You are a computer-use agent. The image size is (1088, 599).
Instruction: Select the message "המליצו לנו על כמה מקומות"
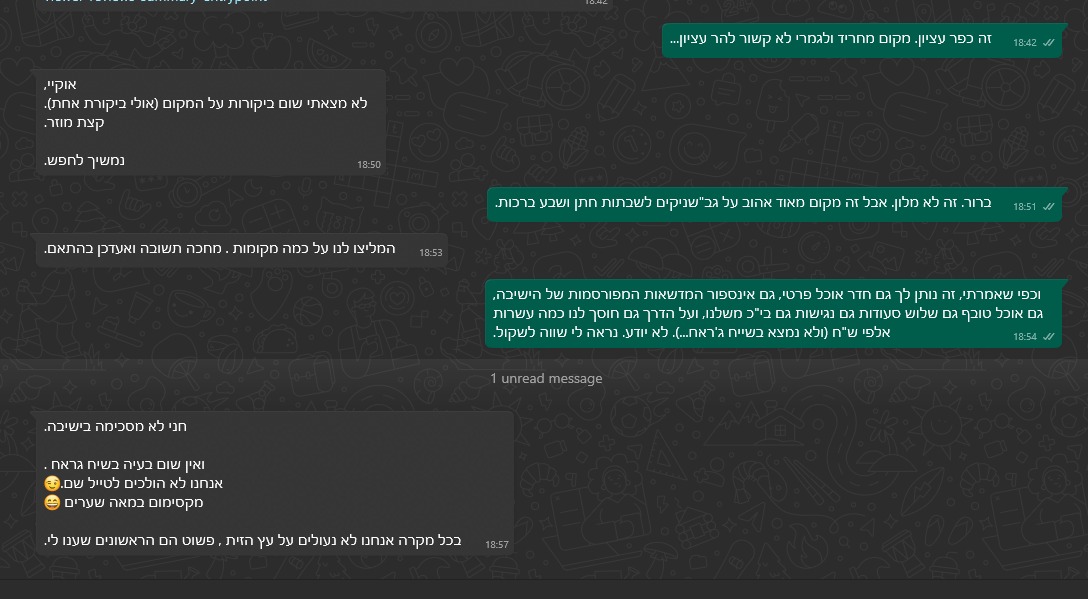pos(220,249)
